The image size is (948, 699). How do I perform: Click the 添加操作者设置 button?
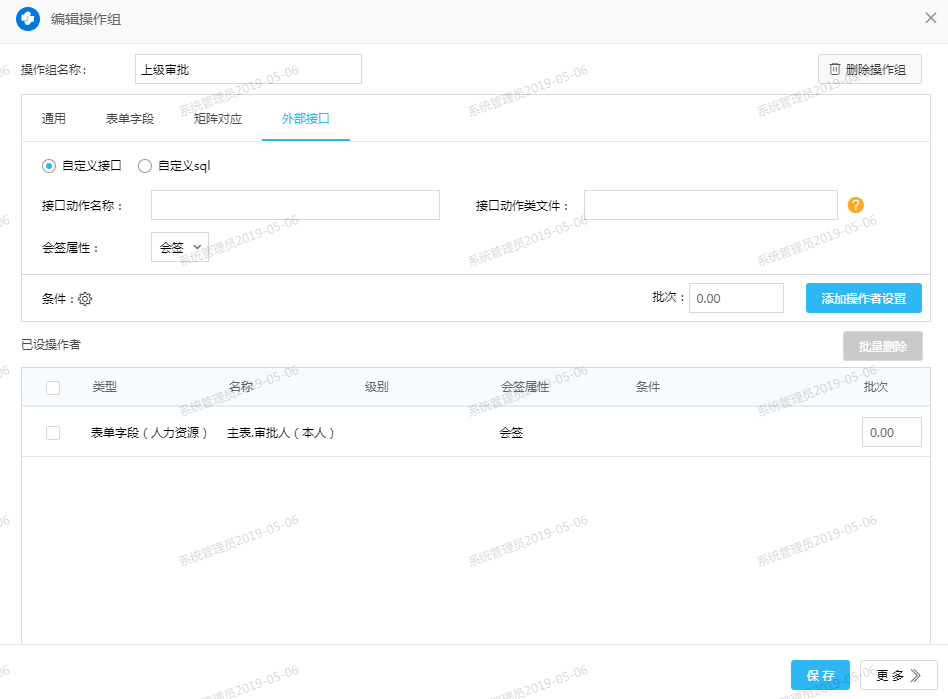coord(863,298)
